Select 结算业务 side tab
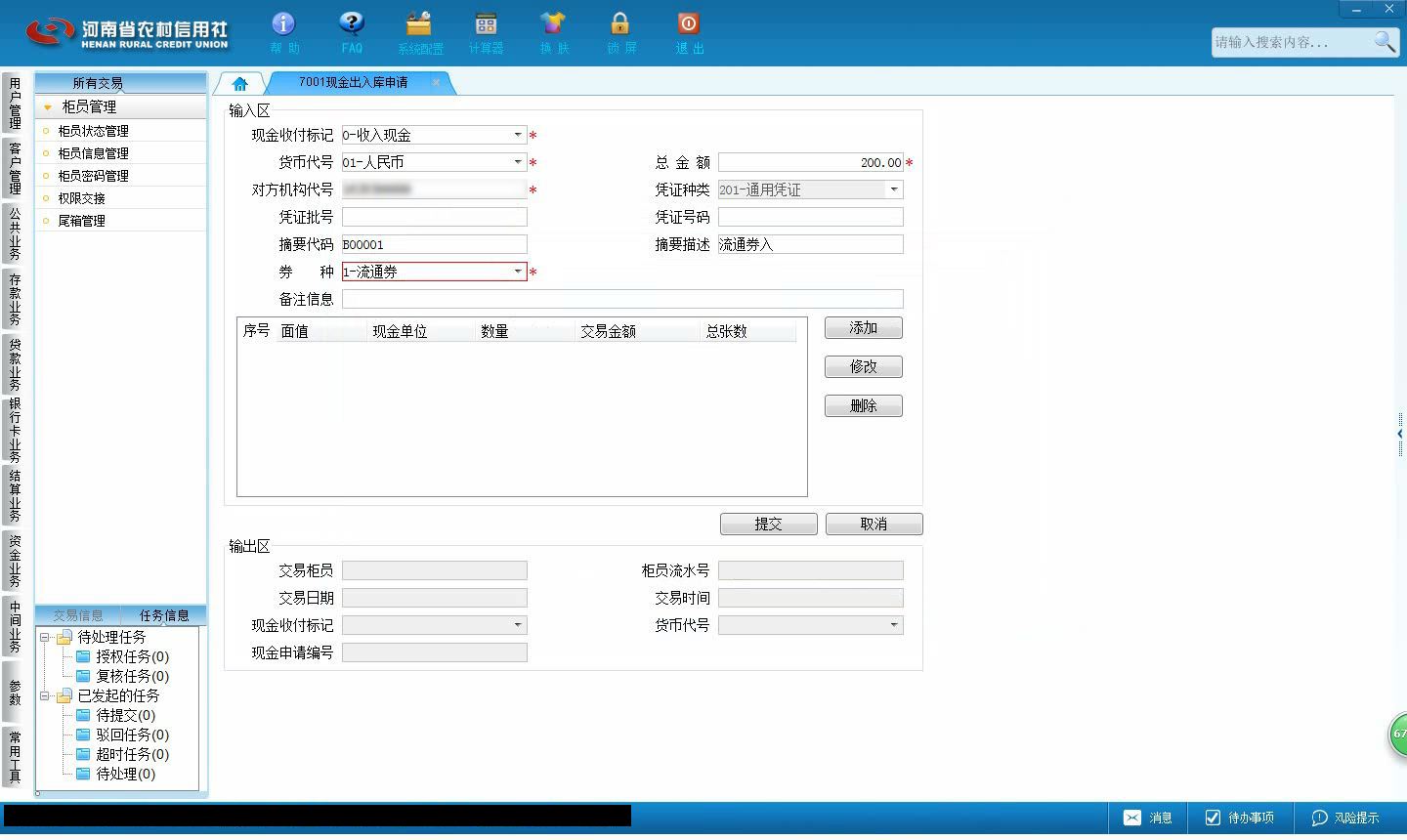 click(15, 495)
